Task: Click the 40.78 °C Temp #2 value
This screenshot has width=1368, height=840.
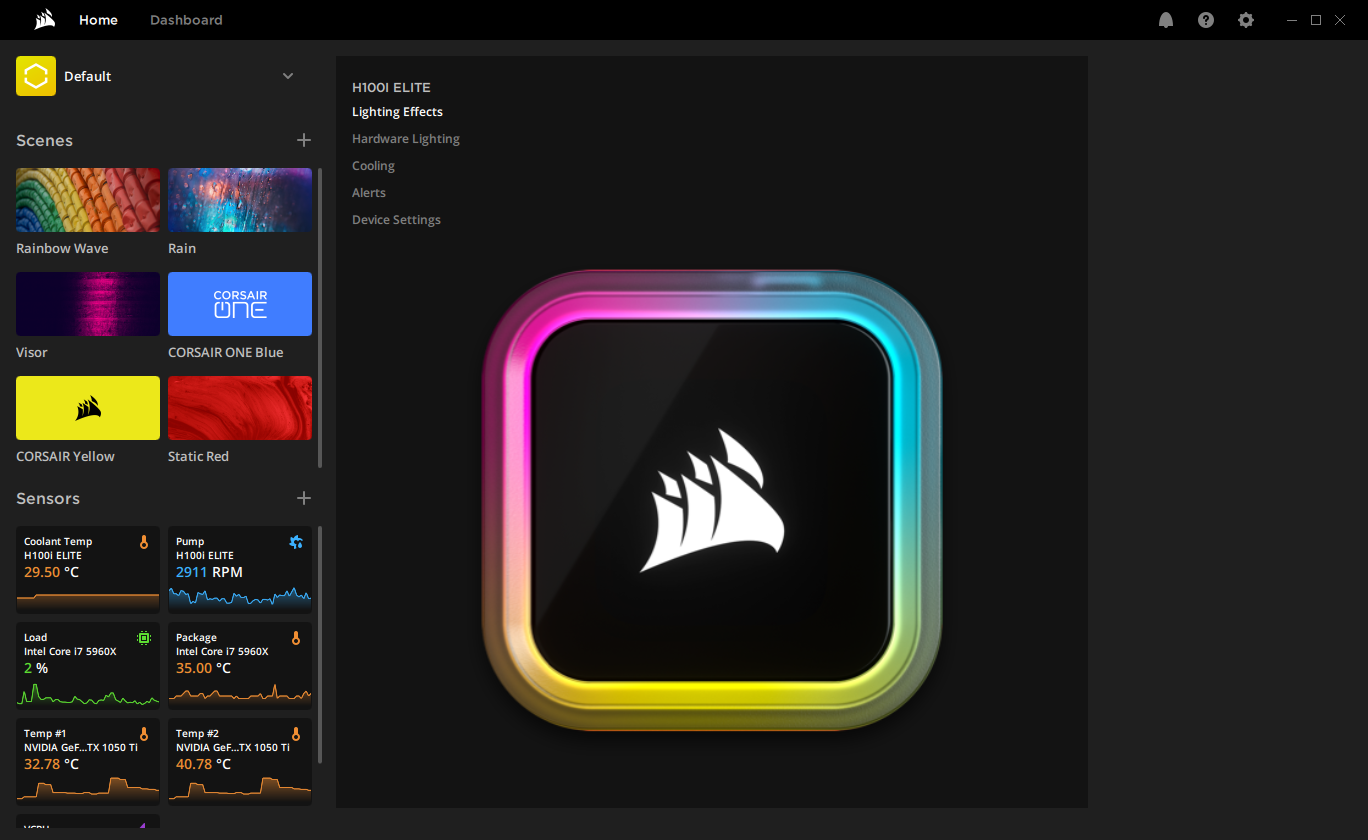Action: click(x=203, y=764)
